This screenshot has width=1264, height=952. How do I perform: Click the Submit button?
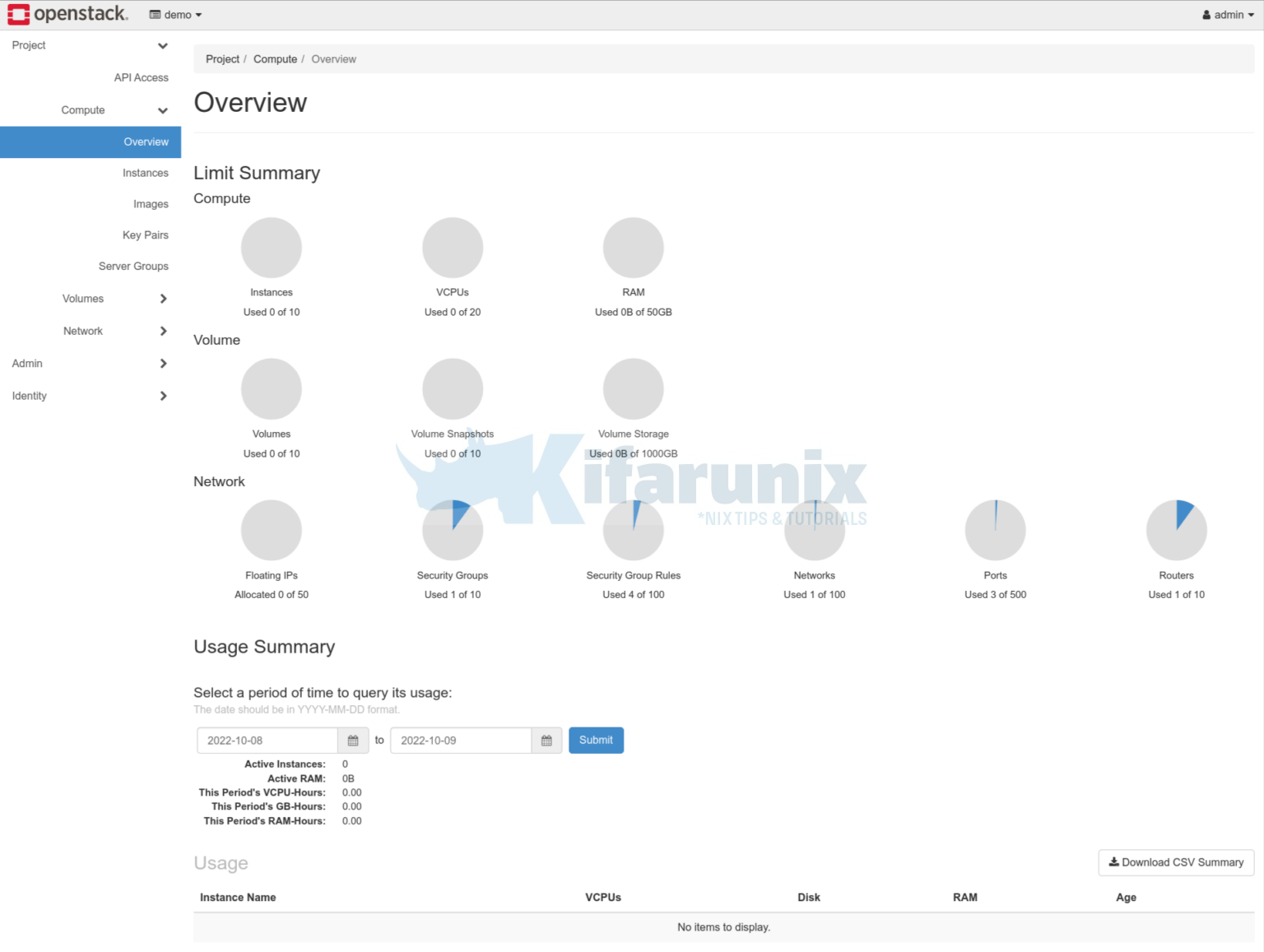[x=596, y=740]
